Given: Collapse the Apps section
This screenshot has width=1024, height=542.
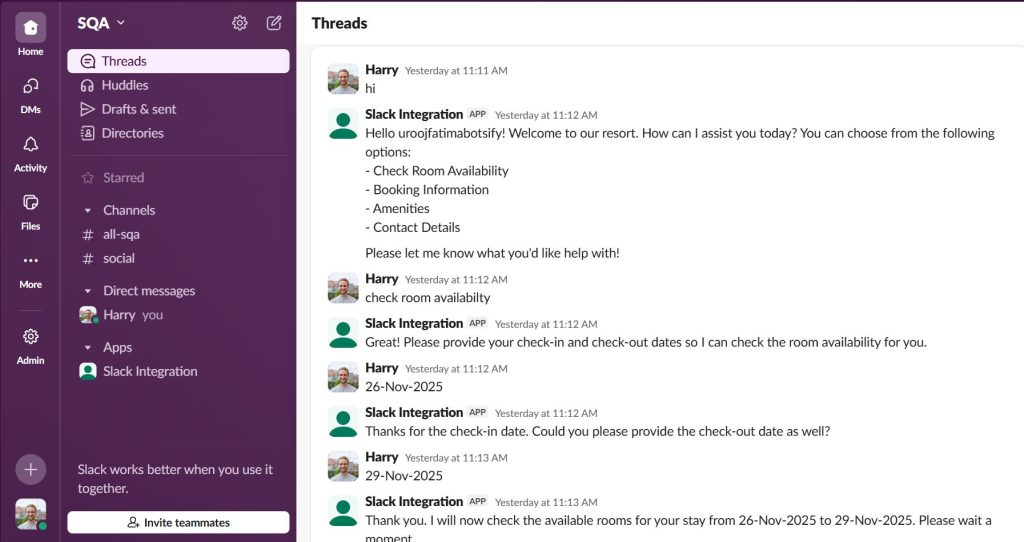Looking at the screenshot, I should tap(88, 348).
